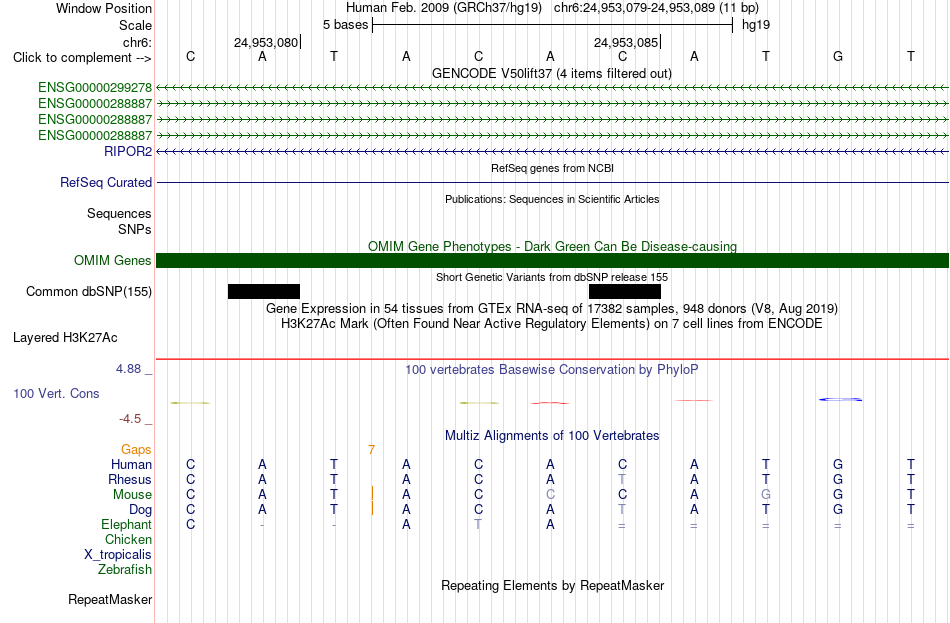
Task: Click the orange gap count 7
Action: [371, 450]
